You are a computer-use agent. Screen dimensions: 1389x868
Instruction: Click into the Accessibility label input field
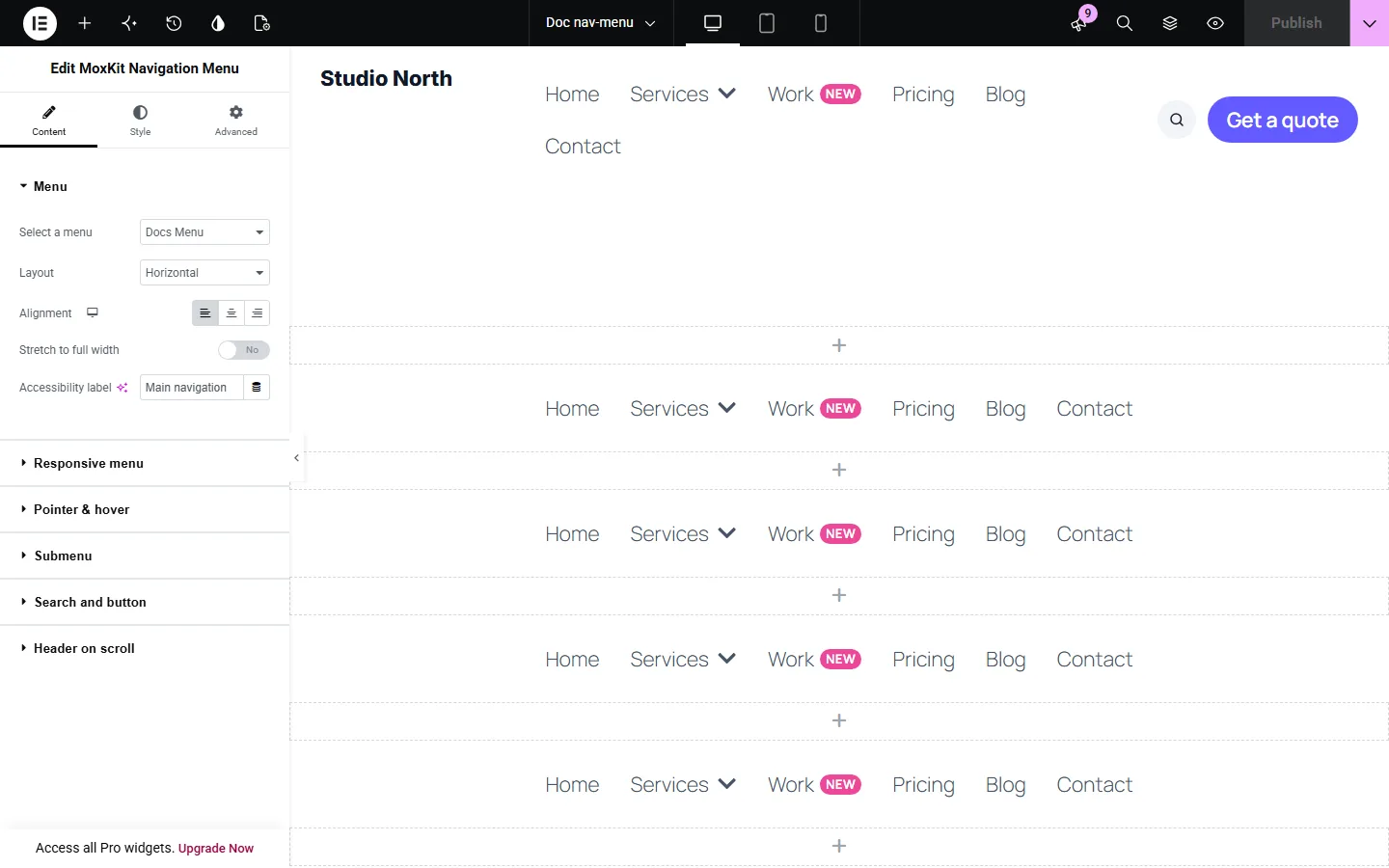coord(191,388)
